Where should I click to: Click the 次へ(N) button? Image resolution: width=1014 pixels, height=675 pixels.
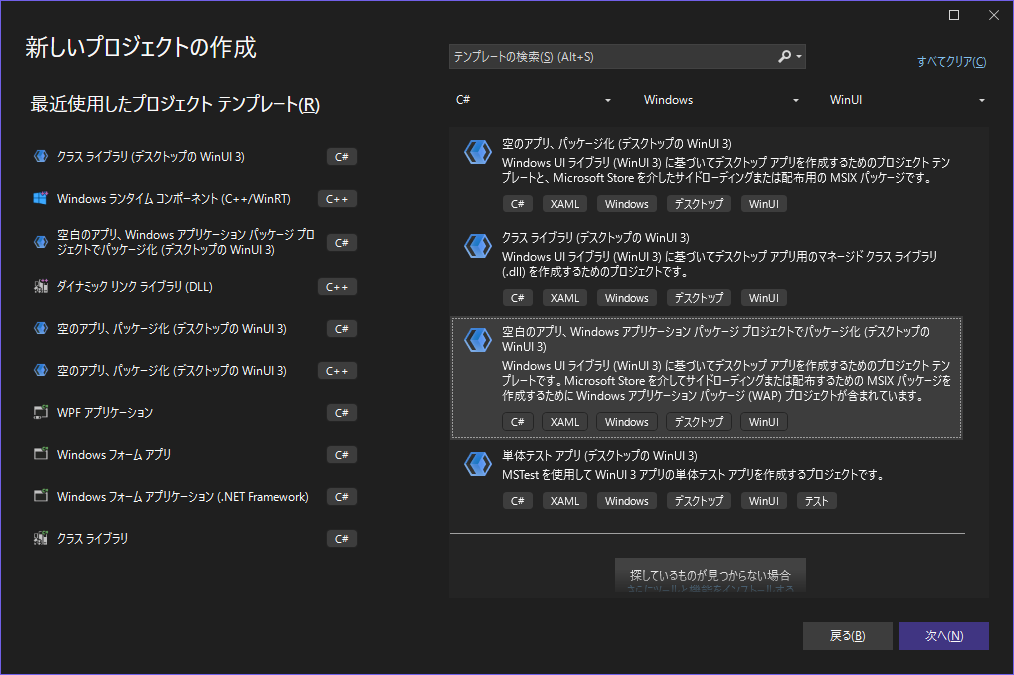click(x=943, y=635)
